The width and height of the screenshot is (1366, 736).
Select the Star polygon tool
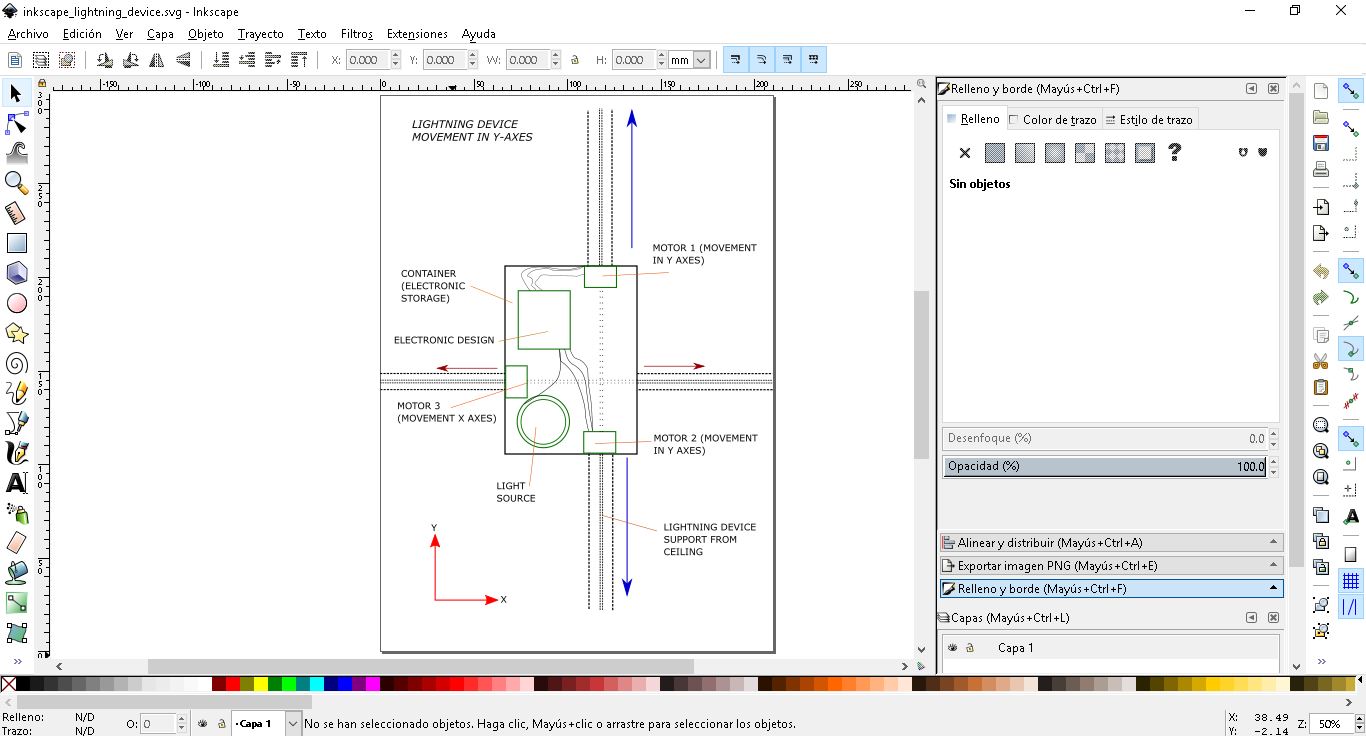[x=16, y=333]
